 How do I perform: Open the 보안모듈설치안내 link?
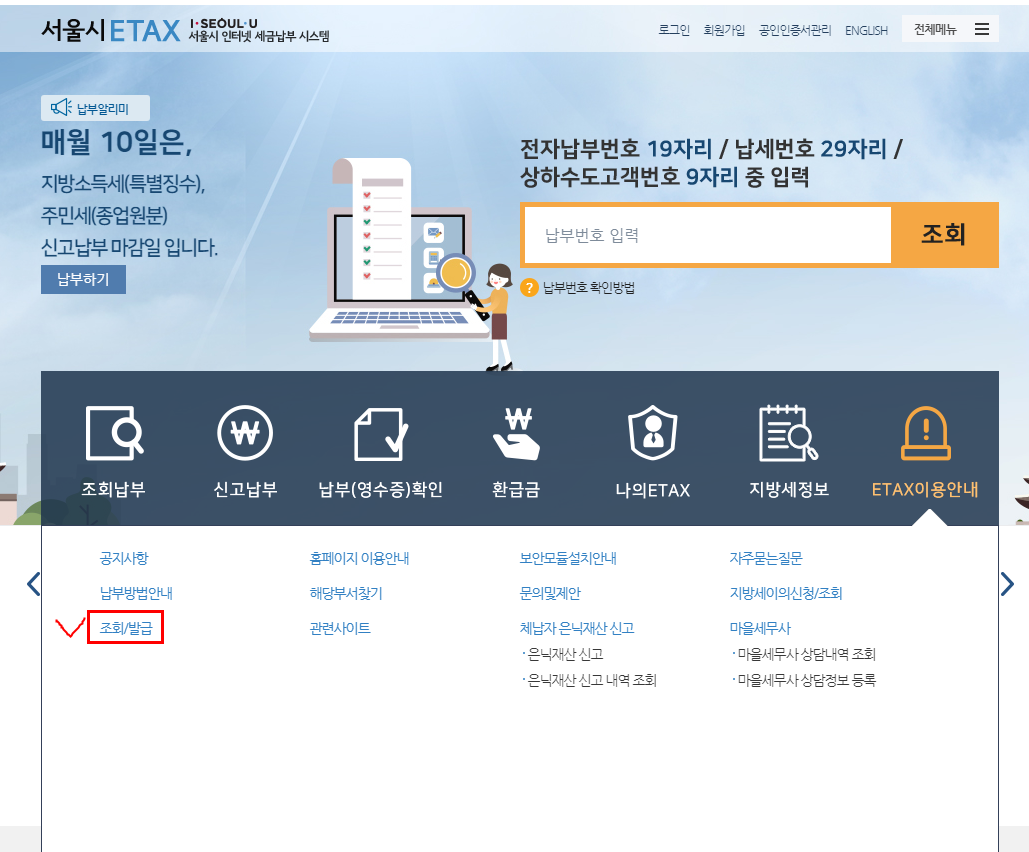coord(568,558)
